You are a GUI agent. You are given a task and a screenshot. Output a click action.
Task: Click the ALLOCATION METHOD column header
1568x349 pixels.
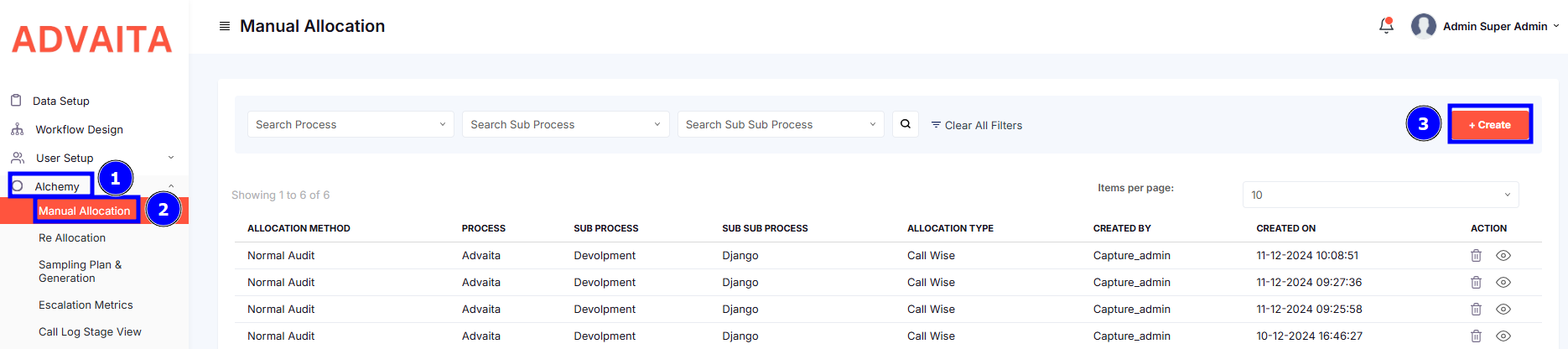coord(299,228)
